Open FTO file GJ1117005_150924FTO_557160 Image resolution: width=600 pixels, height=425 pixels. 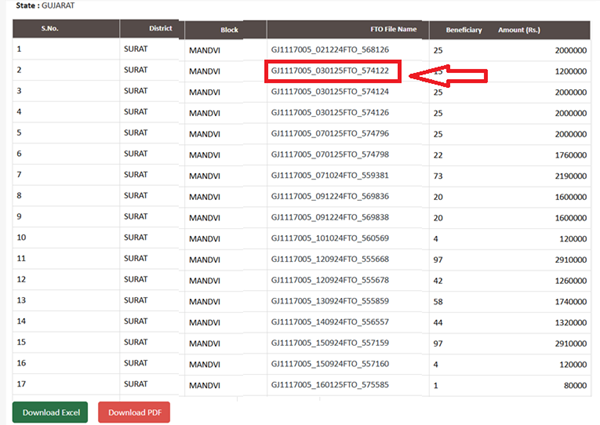(x=330, y=364)
